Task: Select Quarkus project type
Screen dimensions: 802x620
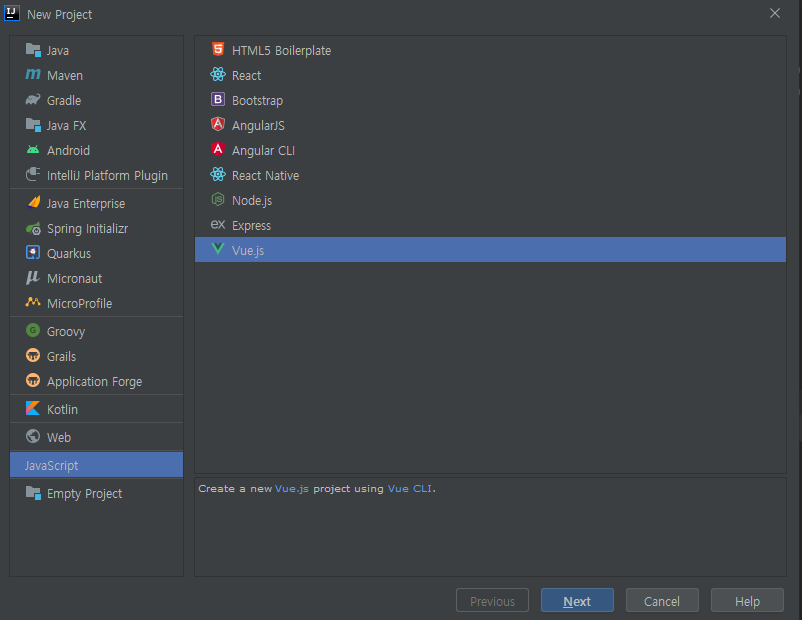Action: (x=96, y=254)
